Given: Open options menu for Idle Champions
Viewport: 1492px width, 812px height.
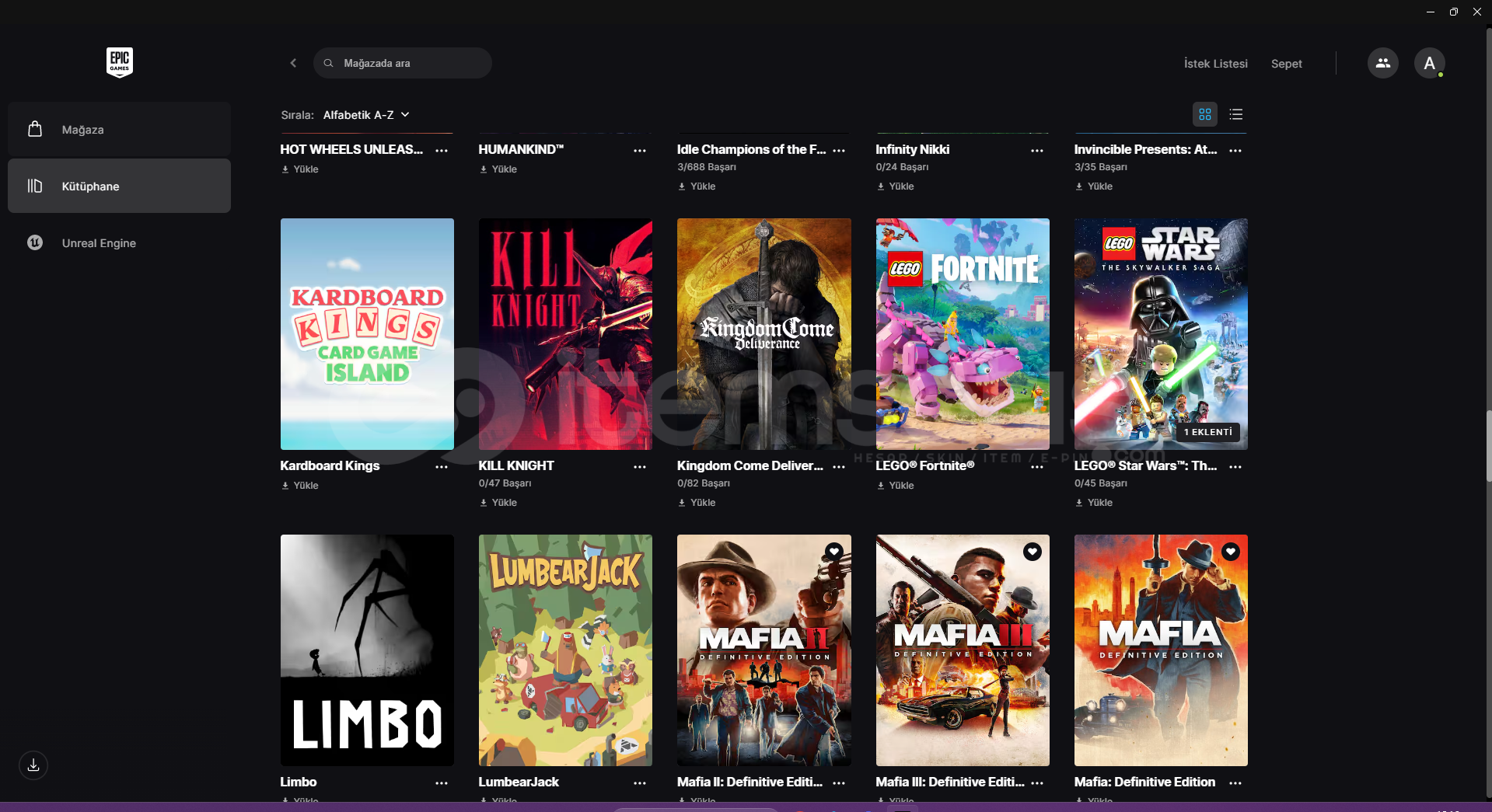Looking at the screenshot, I should pyautogui.click(x=839, y=151).
